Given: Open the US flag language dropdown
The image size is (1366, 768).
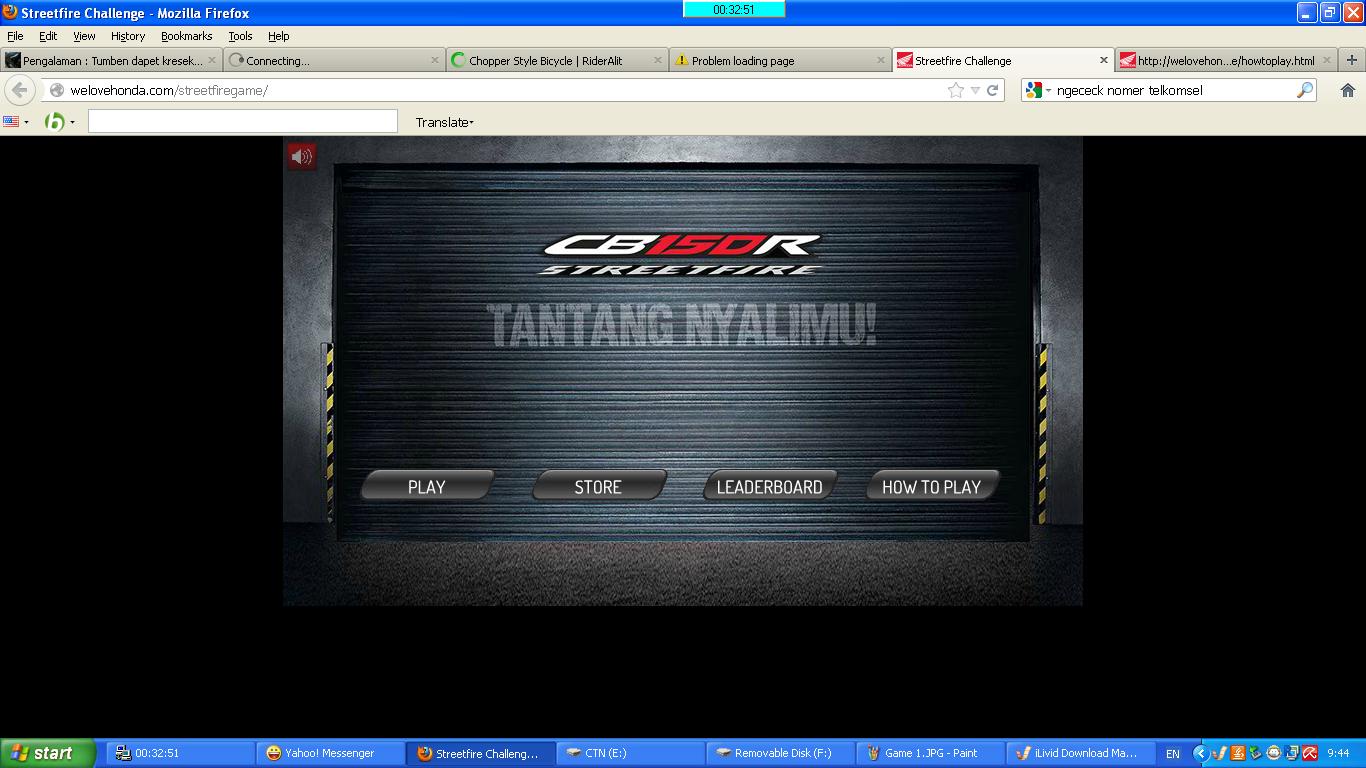Looking at the screenshot, I should (16, 122).
